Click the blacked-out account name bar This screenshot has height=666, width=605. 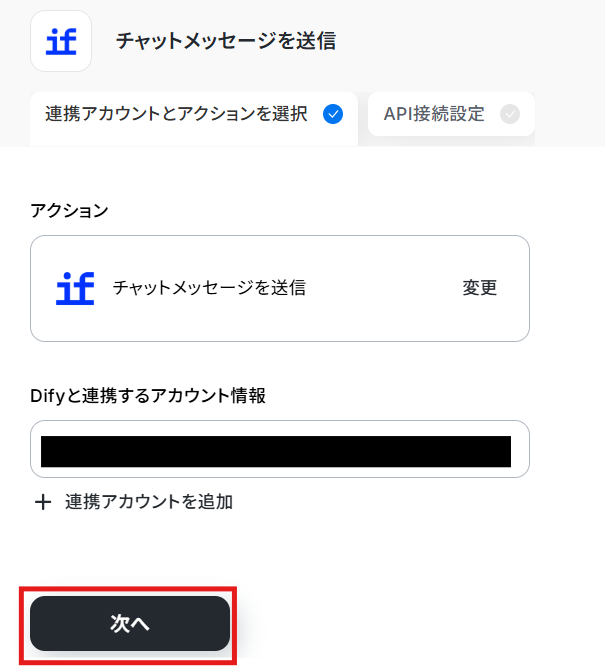pos(276,452)
